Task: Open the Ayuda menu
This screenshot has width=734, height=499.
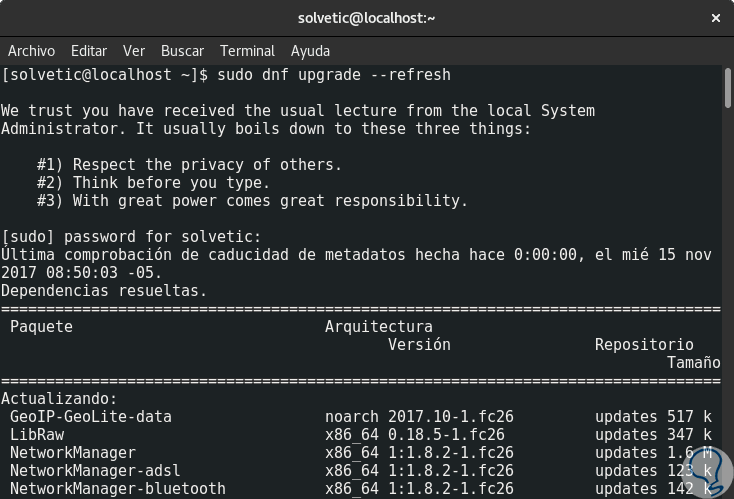Action: point(310,51)
